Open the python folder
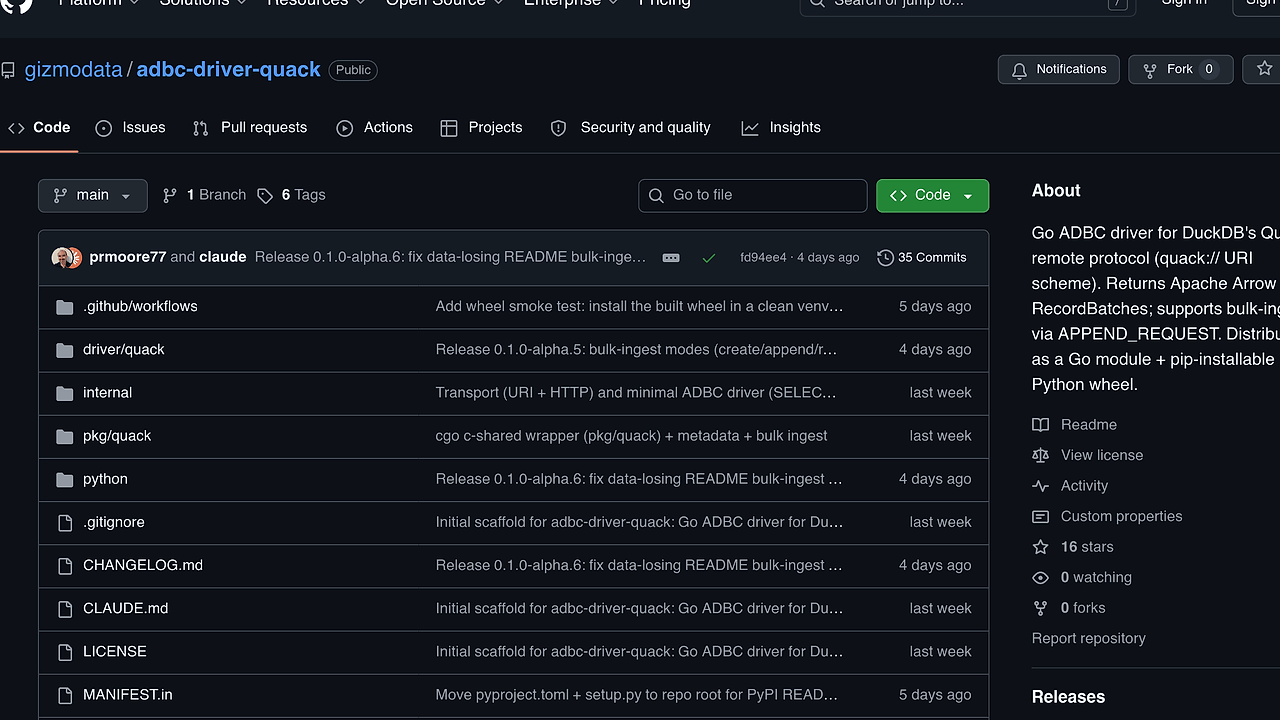 tap(105, 478)
